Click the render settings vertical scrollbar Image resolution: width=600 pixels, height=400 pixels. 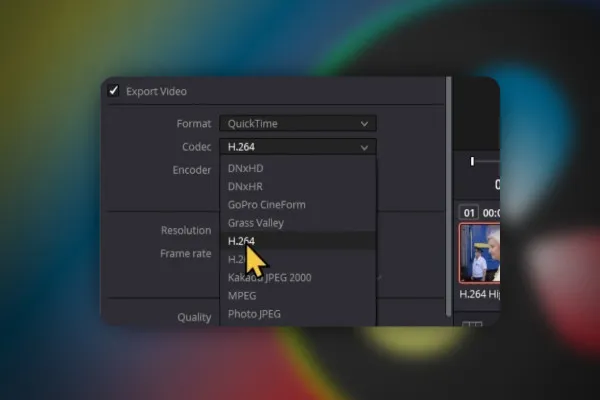coord(449,197)
